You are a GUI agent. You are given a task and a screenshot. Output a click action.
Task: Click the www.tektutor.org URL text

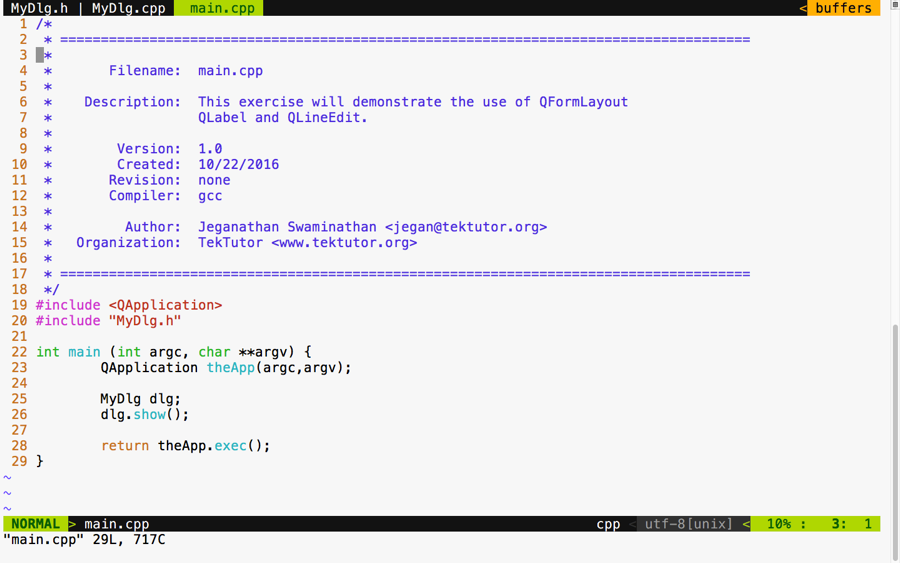point(344,243)
